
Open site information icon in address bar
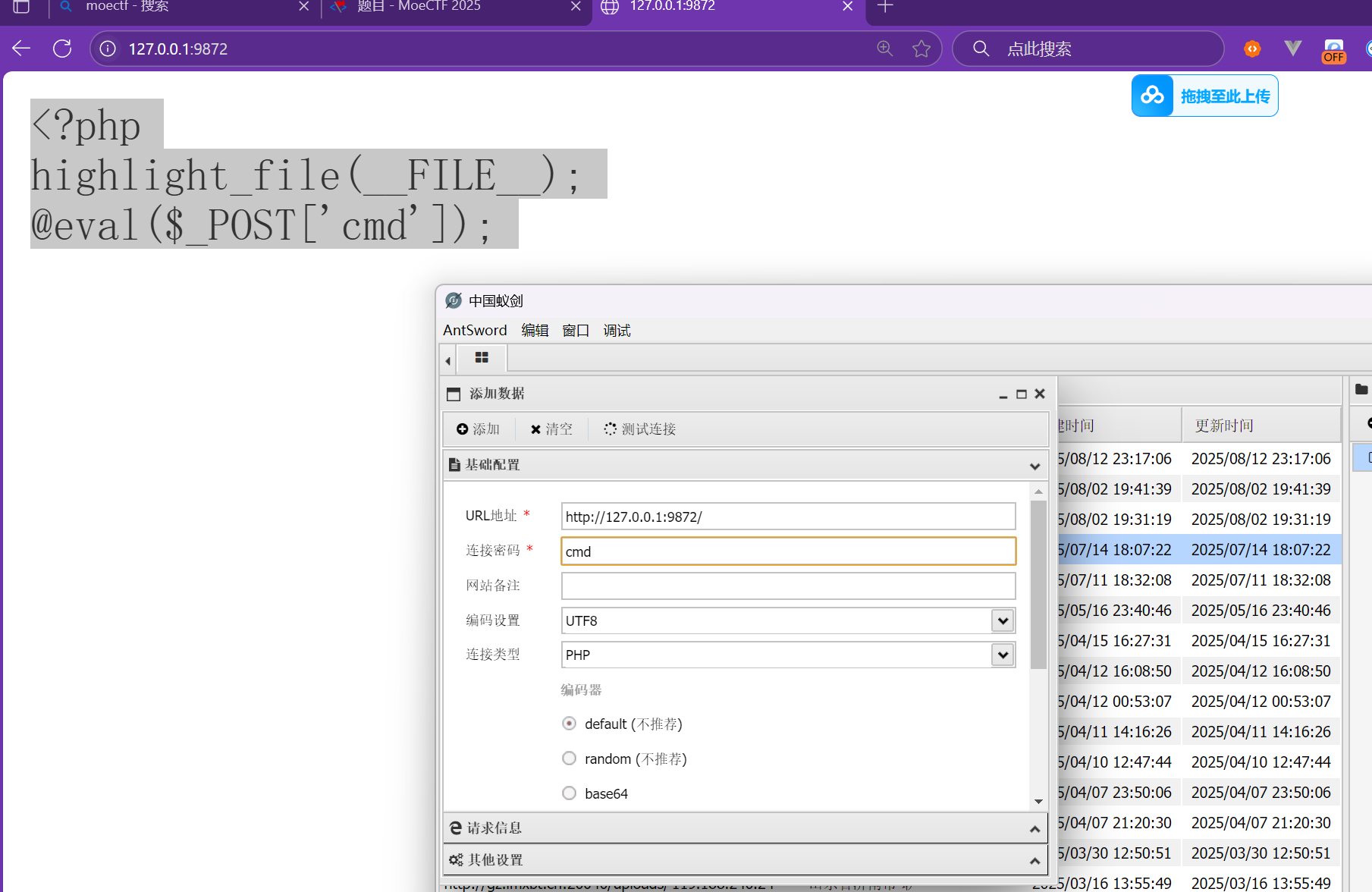coord(108,49)
